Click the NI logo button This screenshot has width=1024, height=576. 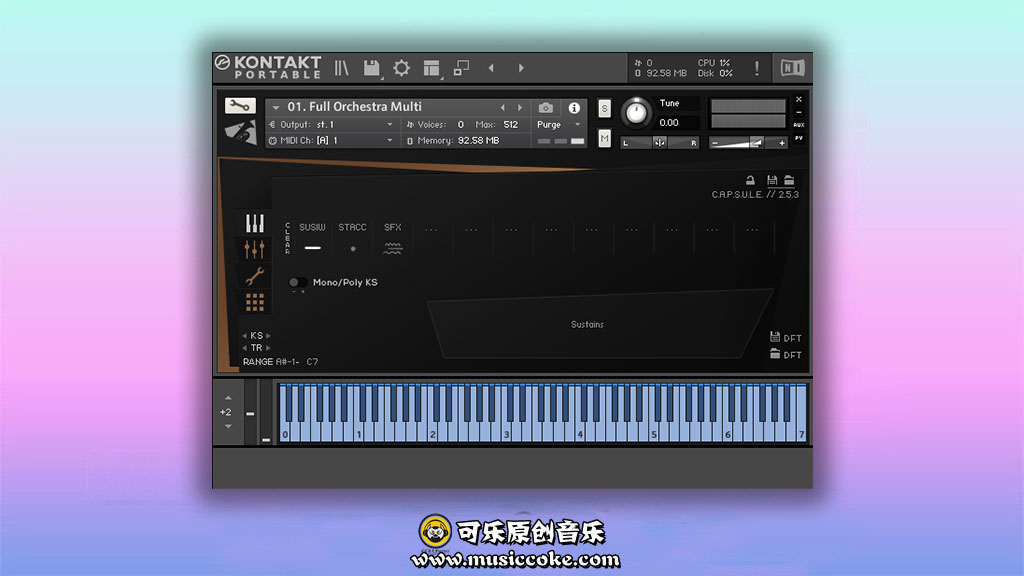point(792,68)
